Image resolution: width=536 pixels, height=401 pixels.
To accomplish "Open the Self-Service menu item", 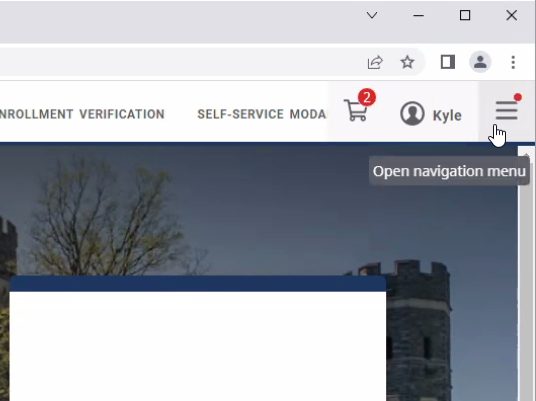I will (262, 114).
